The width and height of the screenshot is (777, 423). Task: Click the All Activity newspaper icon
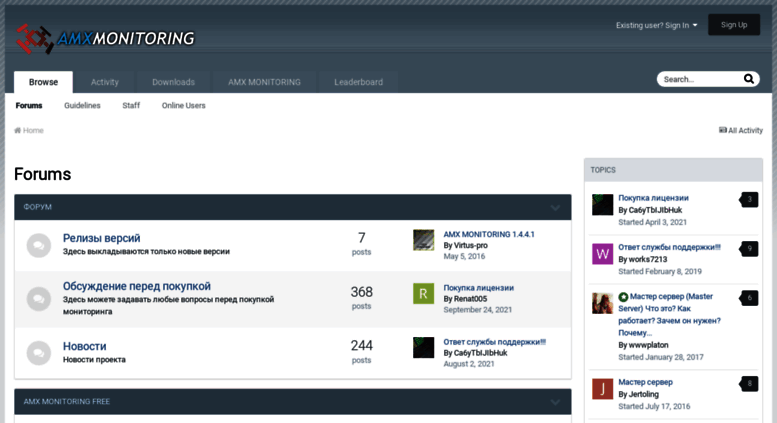click(722, 130)
